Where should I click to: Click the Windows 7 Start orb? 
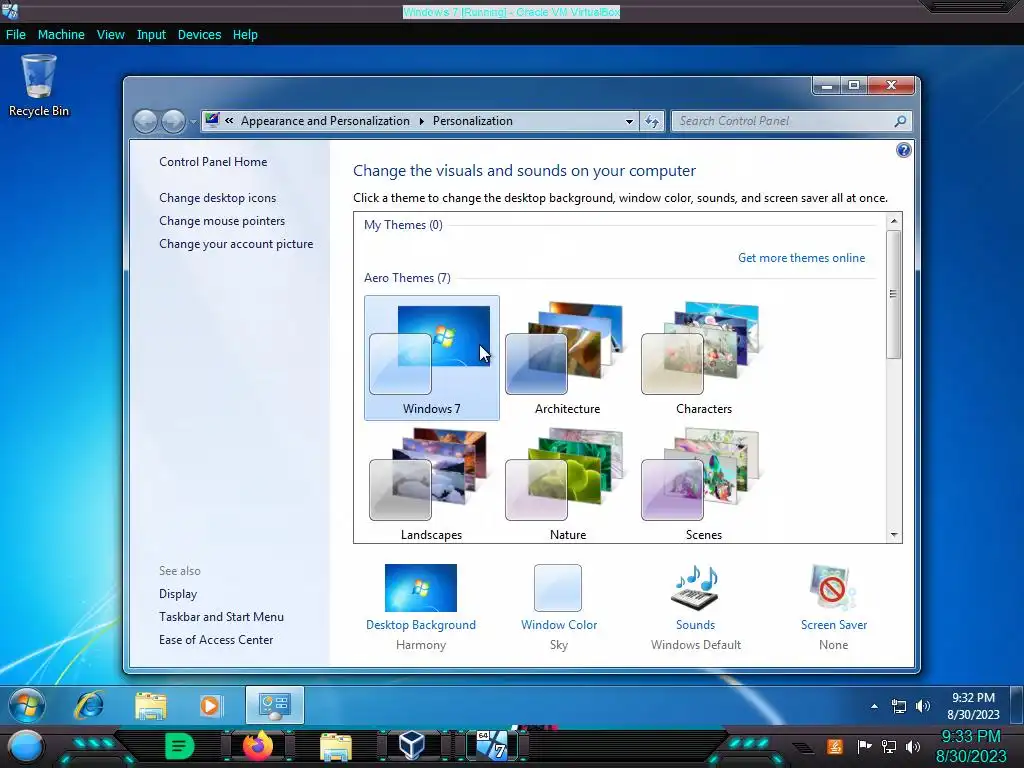pyautogui.click(x=27, y=705)
